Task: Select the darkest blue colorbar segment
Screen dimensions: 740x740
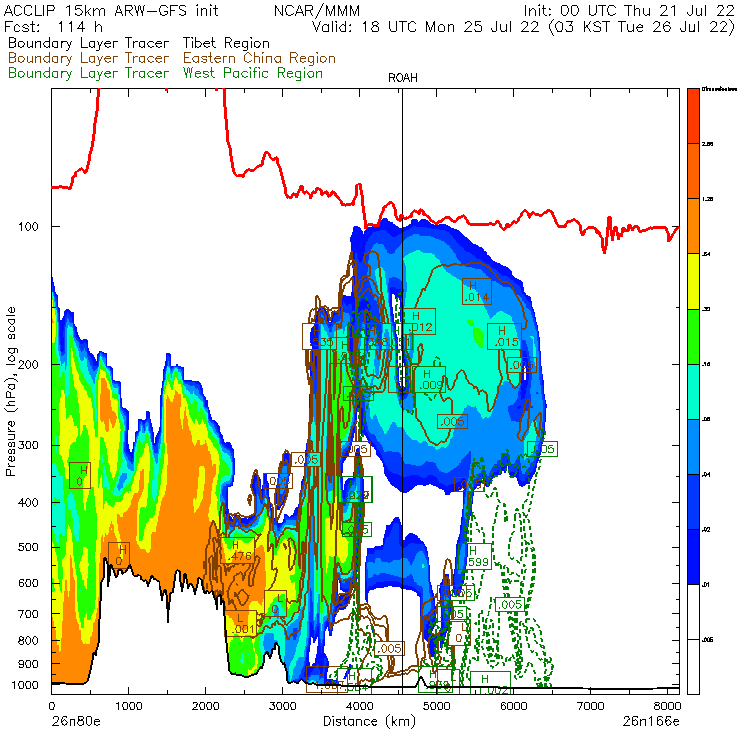Action: pyautogui.click(x=693, y=557)
